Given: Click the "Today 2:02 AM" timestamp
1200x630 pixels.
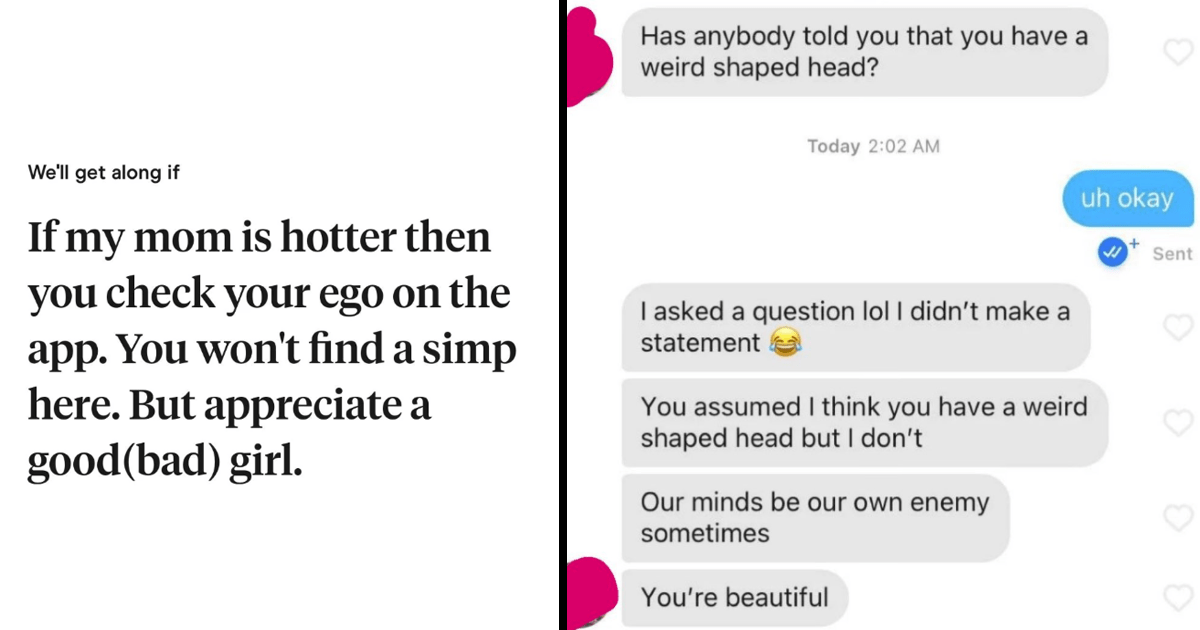Looking at the screenshot, I should coord(873,146).
